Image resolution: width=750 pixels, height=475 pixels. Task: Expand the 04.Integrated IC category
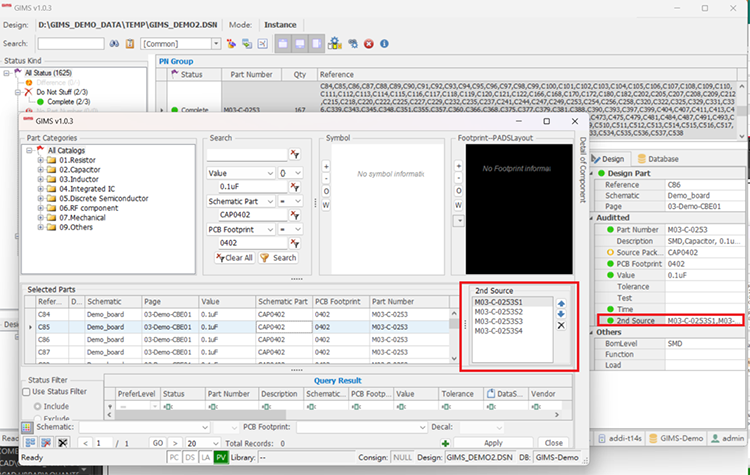click(41, 188)
